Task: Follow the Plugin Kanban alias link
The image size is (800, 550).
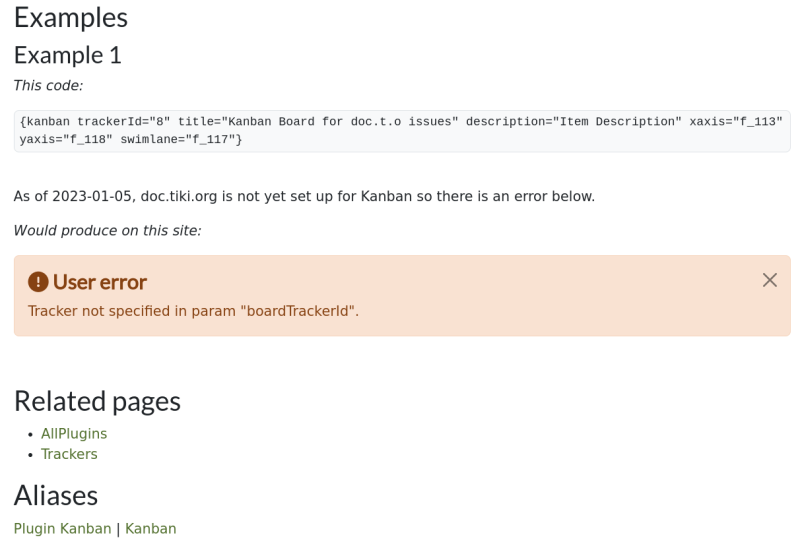Action: tap(62, 529)
